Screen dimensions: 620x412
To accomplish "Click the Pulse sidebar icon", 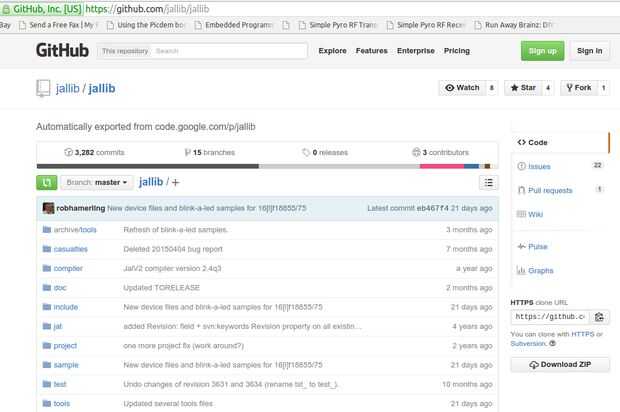I will [x=522, y=246].
